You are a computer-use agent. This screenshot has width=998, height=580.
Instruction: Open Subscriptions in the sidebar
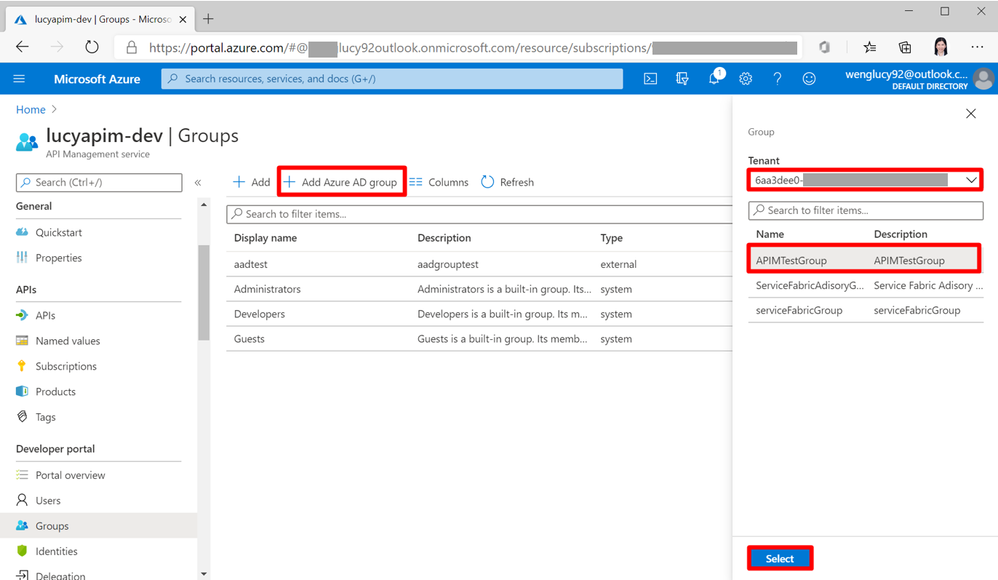click(x=66, y=366)
